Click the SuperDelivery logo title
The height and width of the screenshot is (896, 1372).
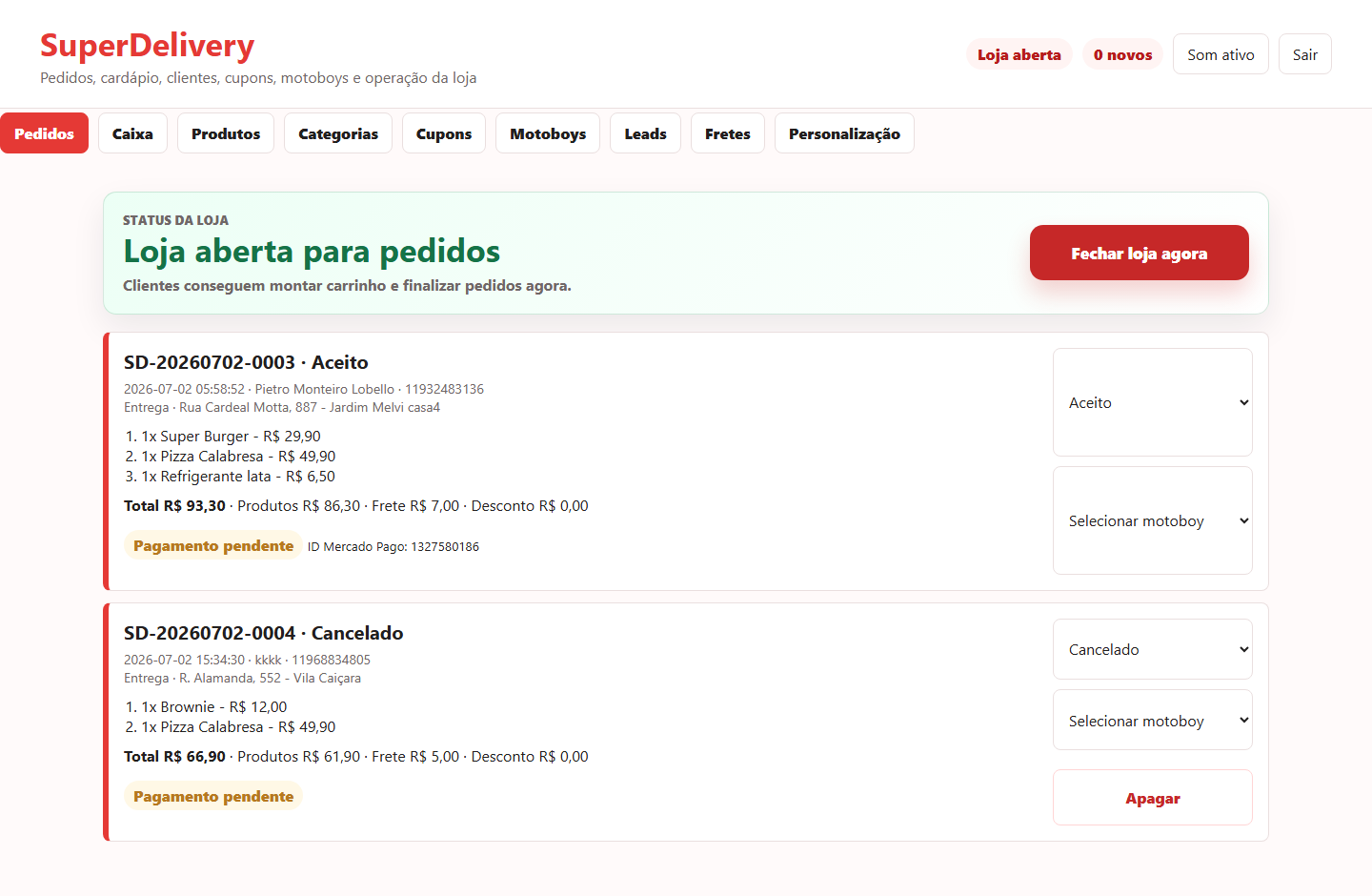coord(148,46)
